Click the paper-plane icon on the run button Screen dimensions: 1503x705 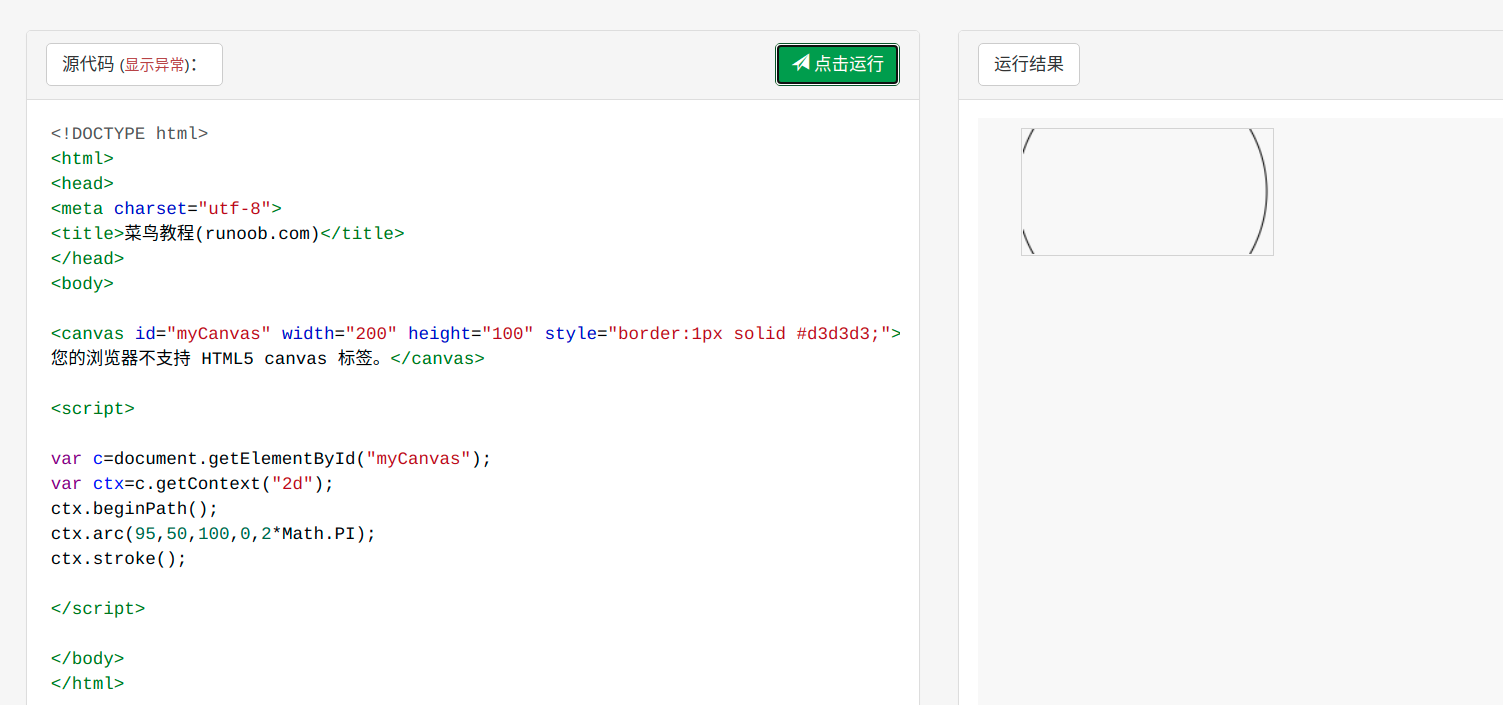coord(800,63)
